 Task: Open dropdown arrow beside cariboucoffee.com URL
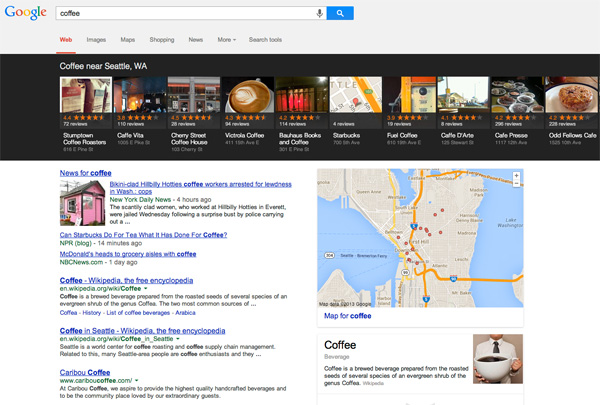click(x=136, y=381)
